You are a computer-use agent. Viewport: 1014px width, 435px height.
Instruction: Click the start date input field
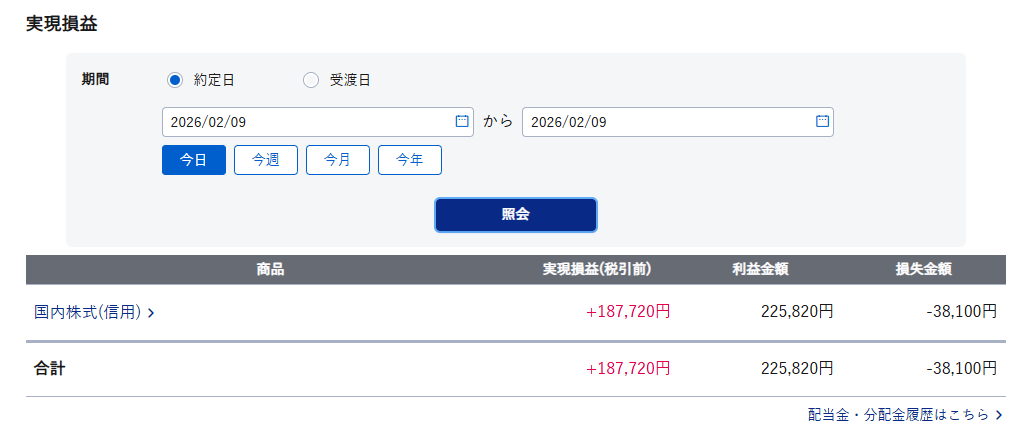click(x=305, y=122)
